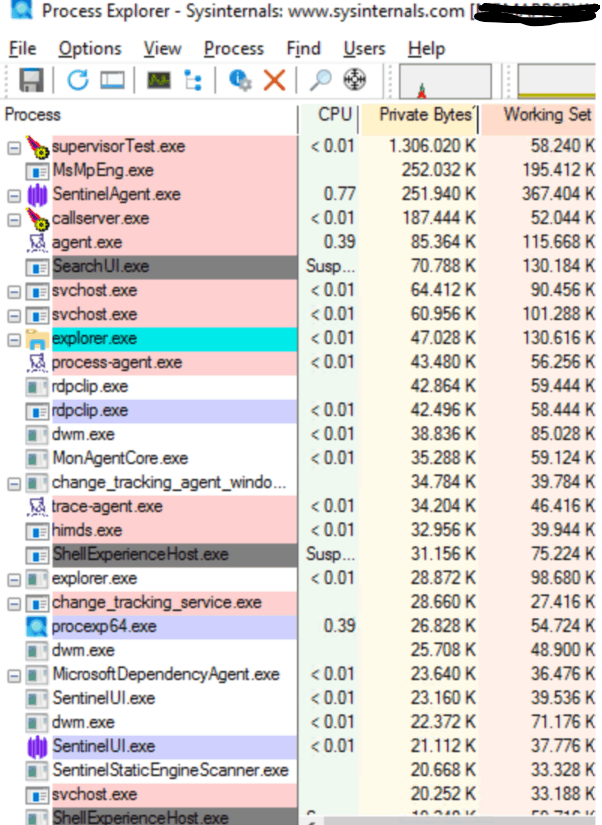Image resolution: width=602 pixels, height=825 pixels.
Task: Click the trace-agent.exe icon
Action: pos(37,507)
